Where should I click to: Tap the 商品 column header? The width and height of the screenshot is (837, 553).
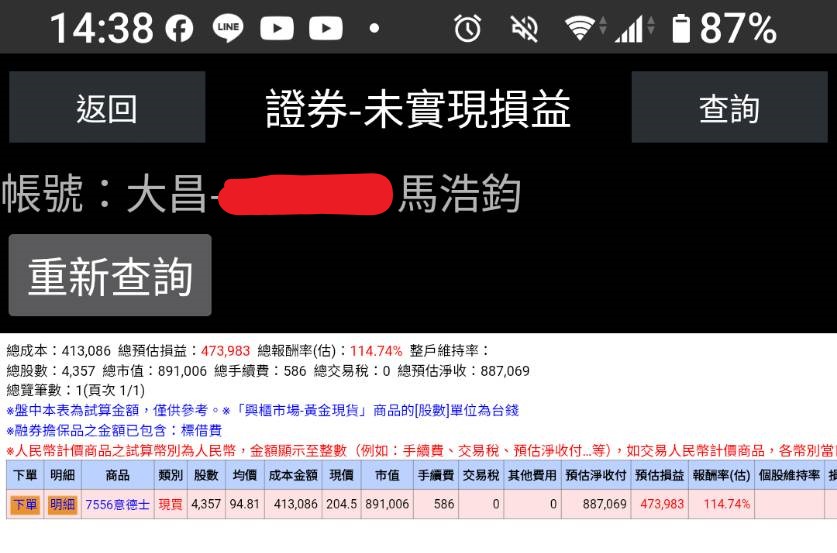coord(117,475)
